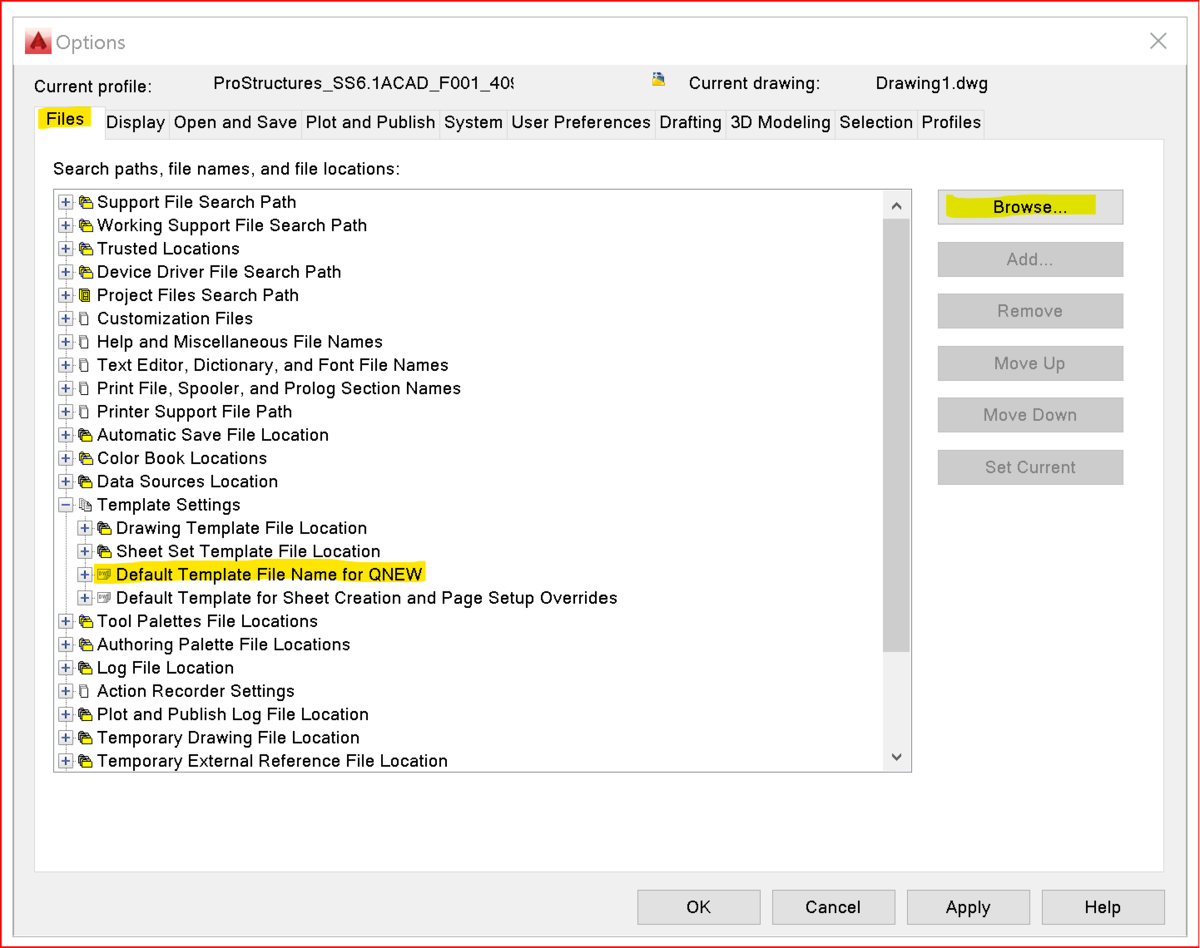Open the Profiles tab
1200x948 pixels.
tap(951, 122)
